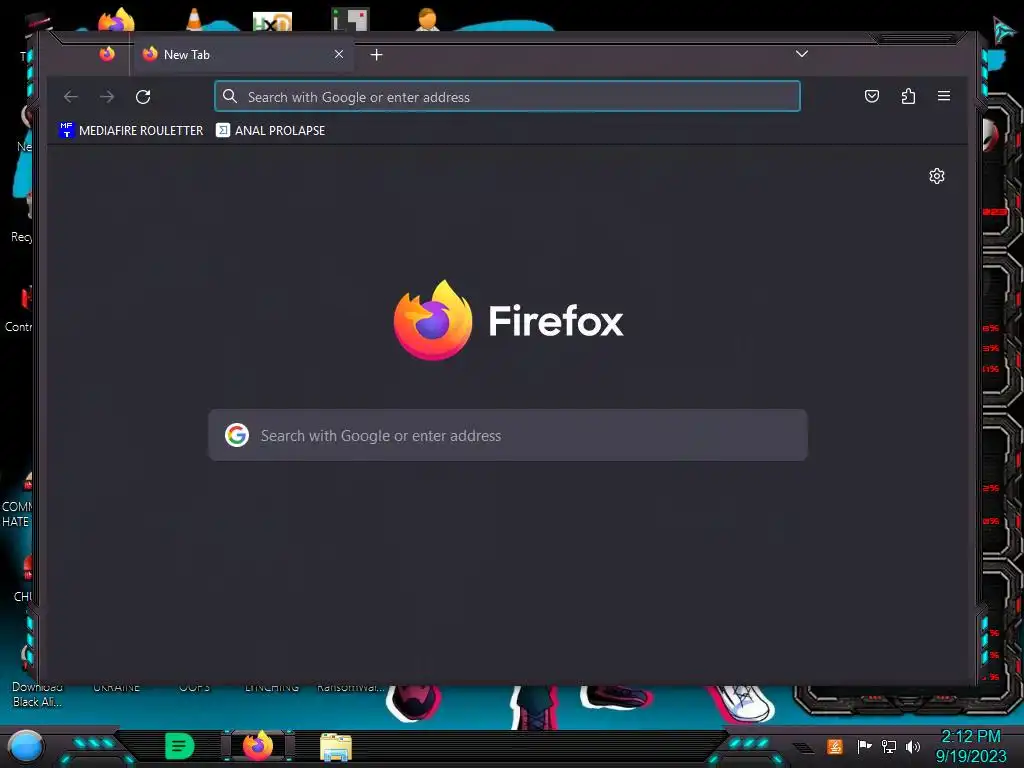Focus the address bar search field
The width and height of the screenshot is (1024, 768).
click(x=507, y=97)
